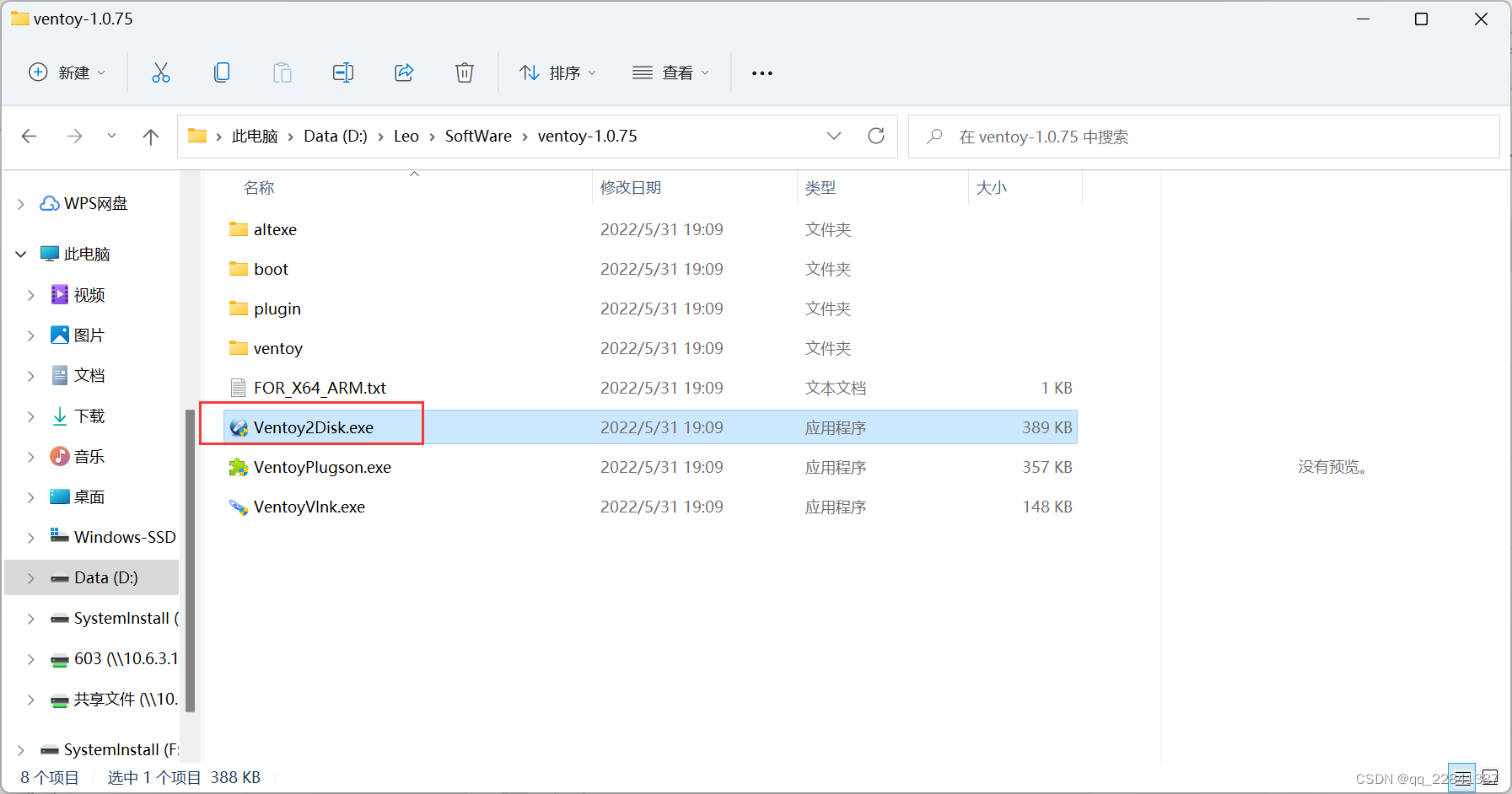1512x794 pixels.
Task: Select the boot folder row
Action: pyautogui.click(x=650, y=269)
